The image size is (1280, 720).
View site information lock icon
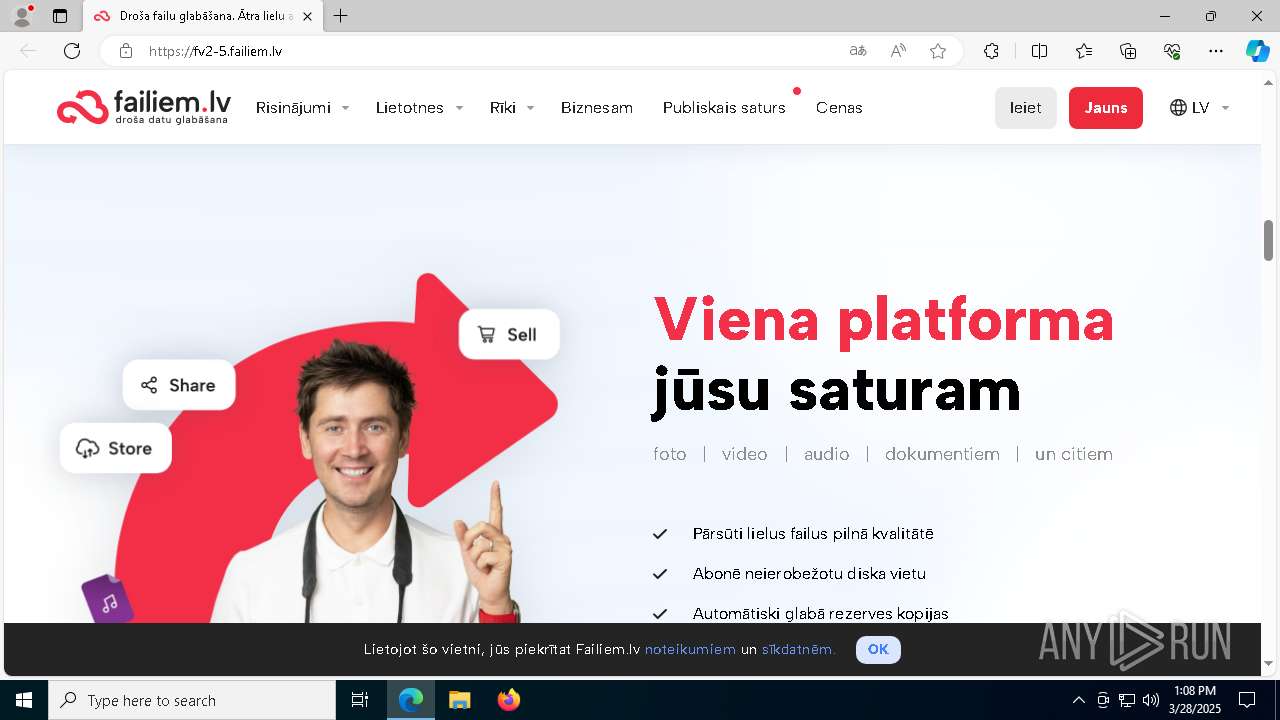click(126, 51)
